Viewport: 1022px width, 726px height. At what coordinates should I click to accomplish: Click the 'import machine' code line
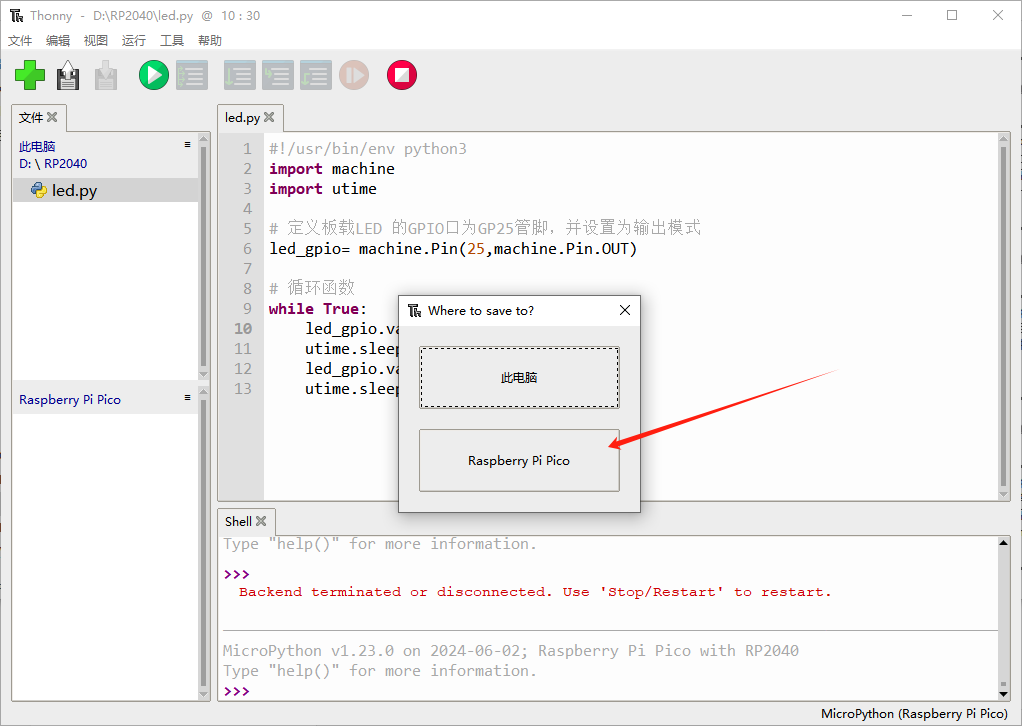[x=332, y=169]
